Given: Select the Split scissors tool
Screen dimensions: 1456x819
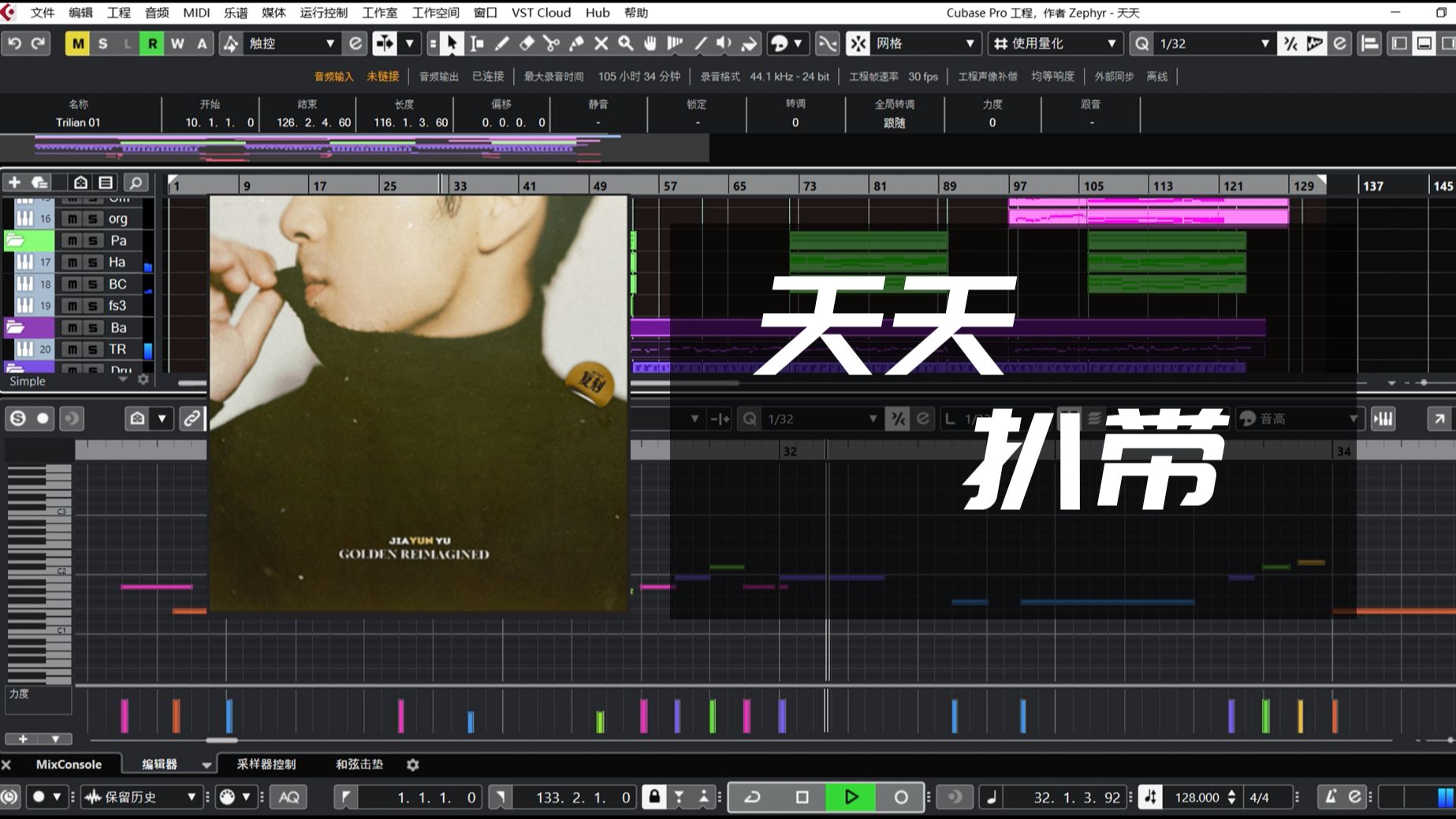Looking at the screenshot, I should [551, 43].
